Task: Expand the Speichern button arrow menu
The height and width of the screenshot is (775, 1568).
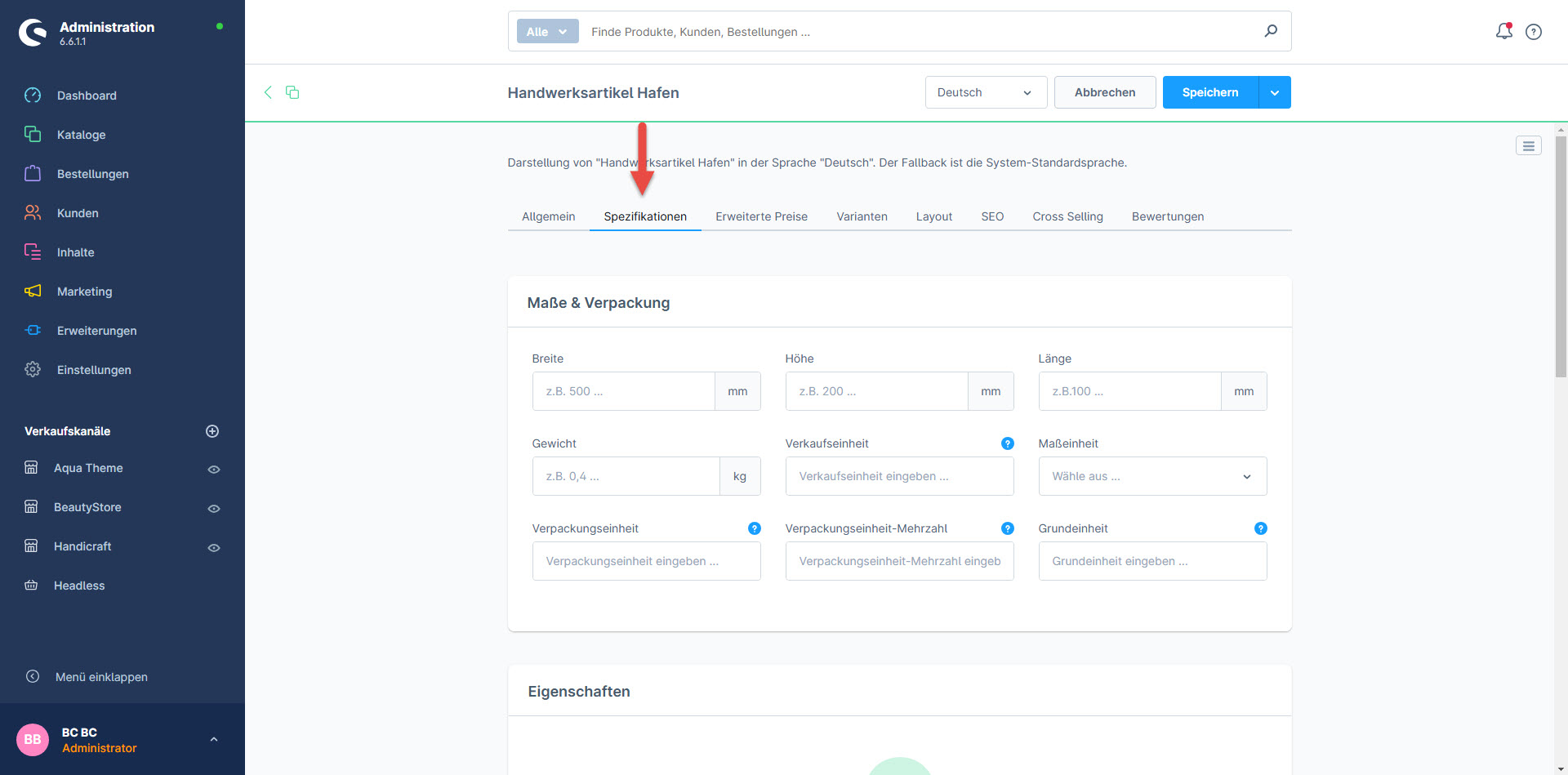Action: [1275, 92]
